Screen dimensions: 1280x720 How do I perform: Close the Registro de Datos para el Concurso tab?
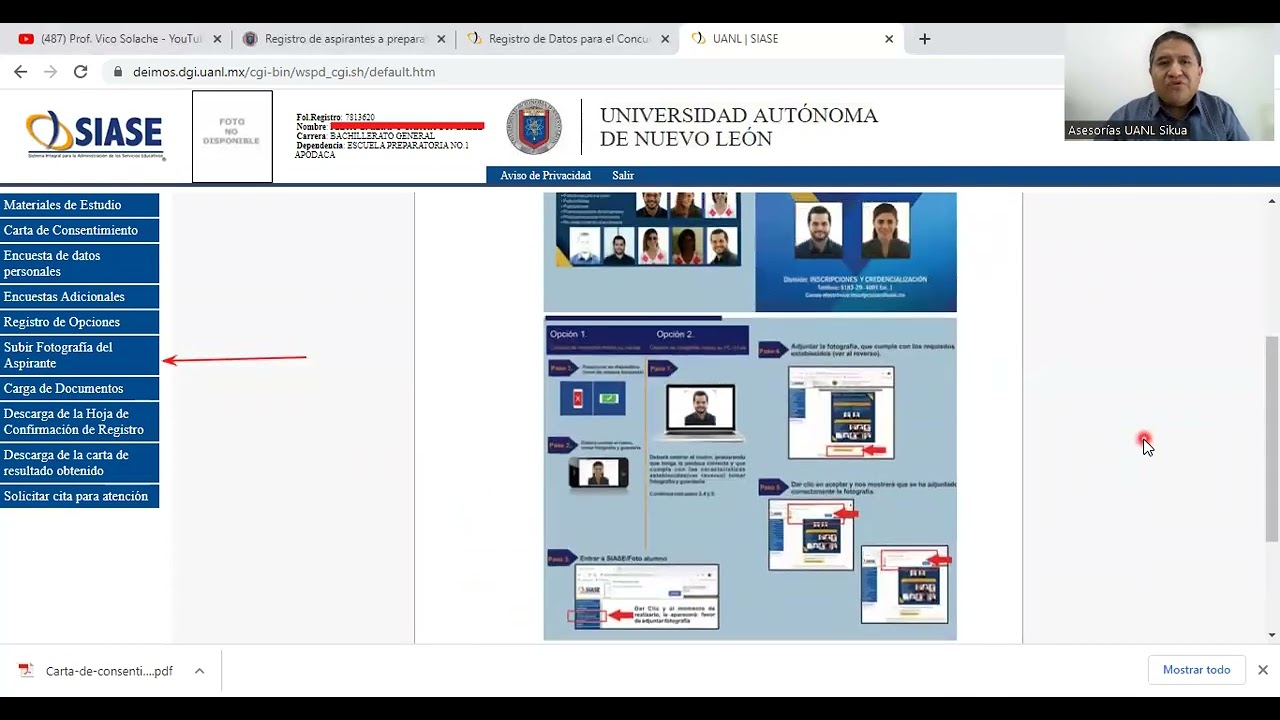(x=665, y=39)
